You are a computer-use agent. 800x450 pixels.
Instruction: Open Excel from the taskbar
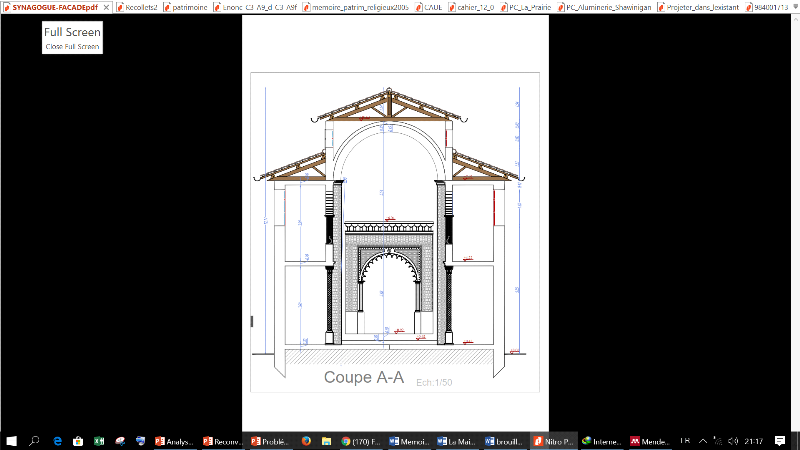coord(99,440)
